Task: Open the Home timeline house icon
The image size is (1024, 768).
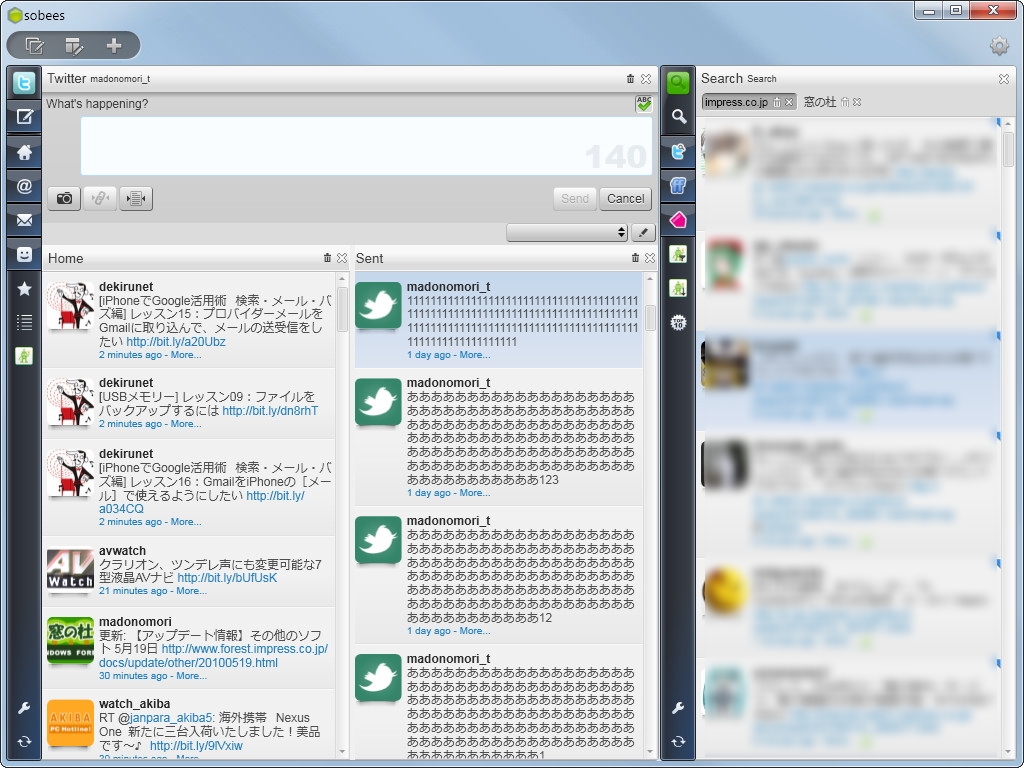Action: coord(22,152)
